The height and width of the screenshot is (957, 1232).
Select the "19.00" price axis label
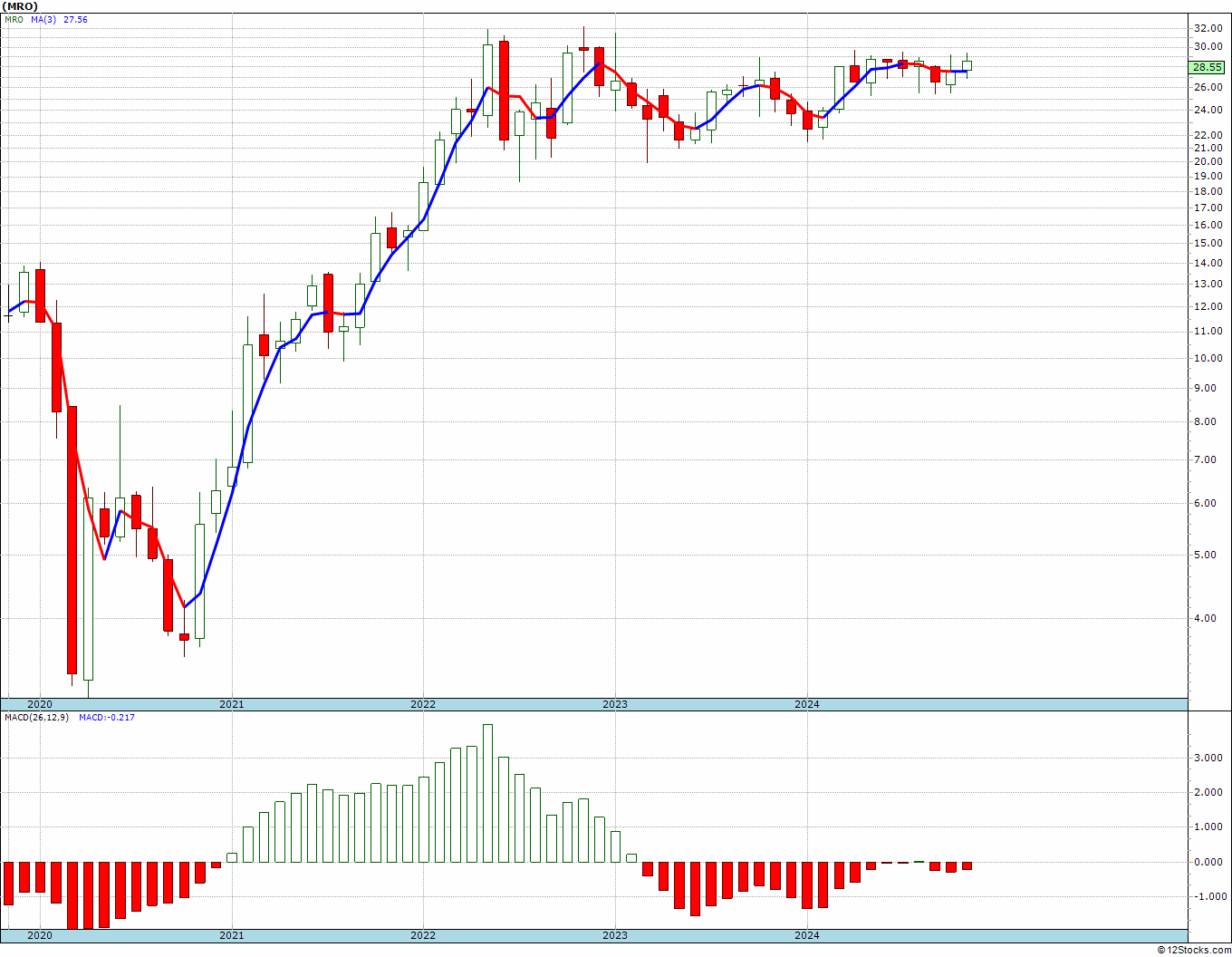(1207, 177)
